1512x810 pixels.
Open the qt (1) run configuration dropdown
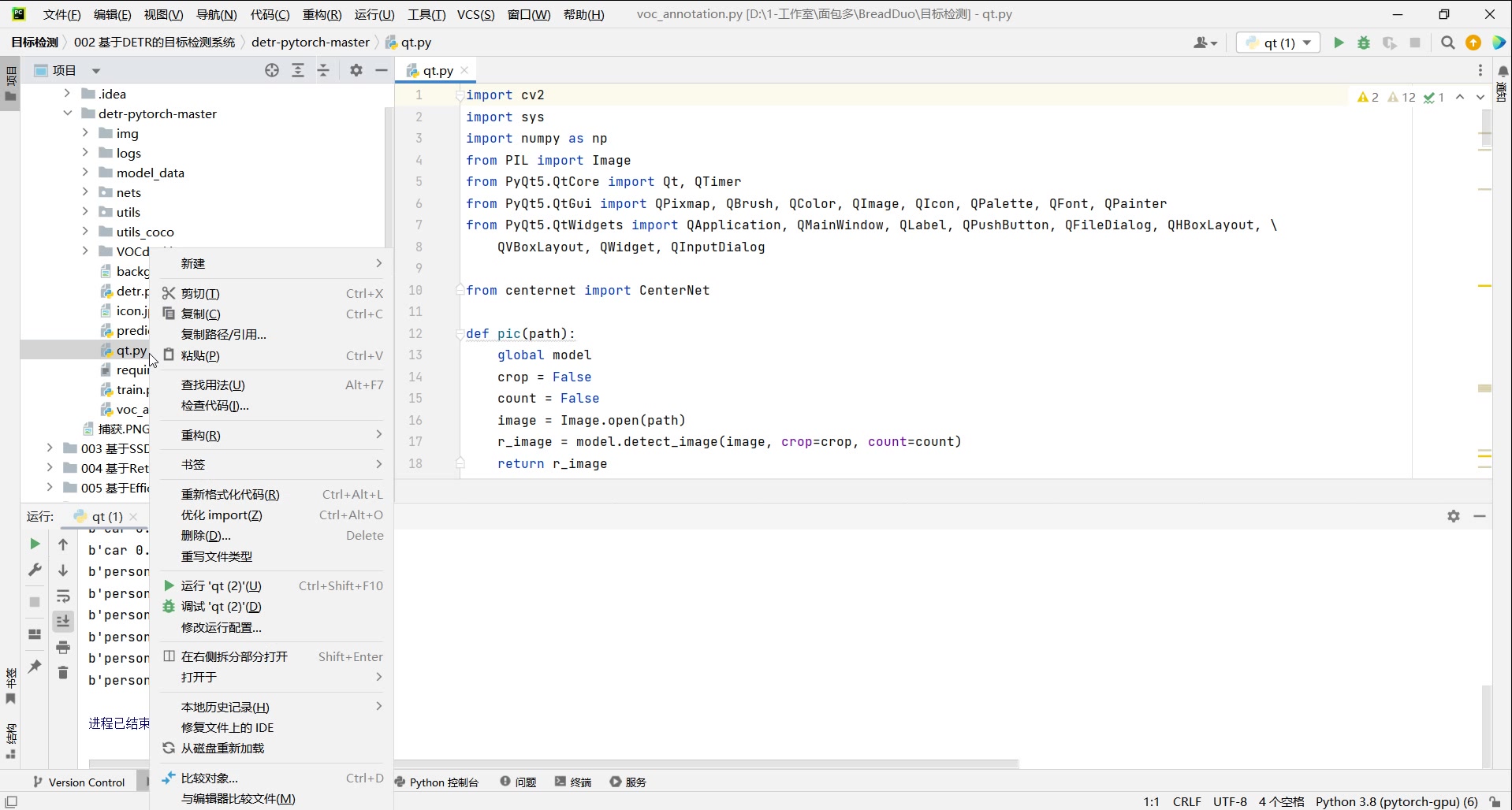(x=1278, y=43)
